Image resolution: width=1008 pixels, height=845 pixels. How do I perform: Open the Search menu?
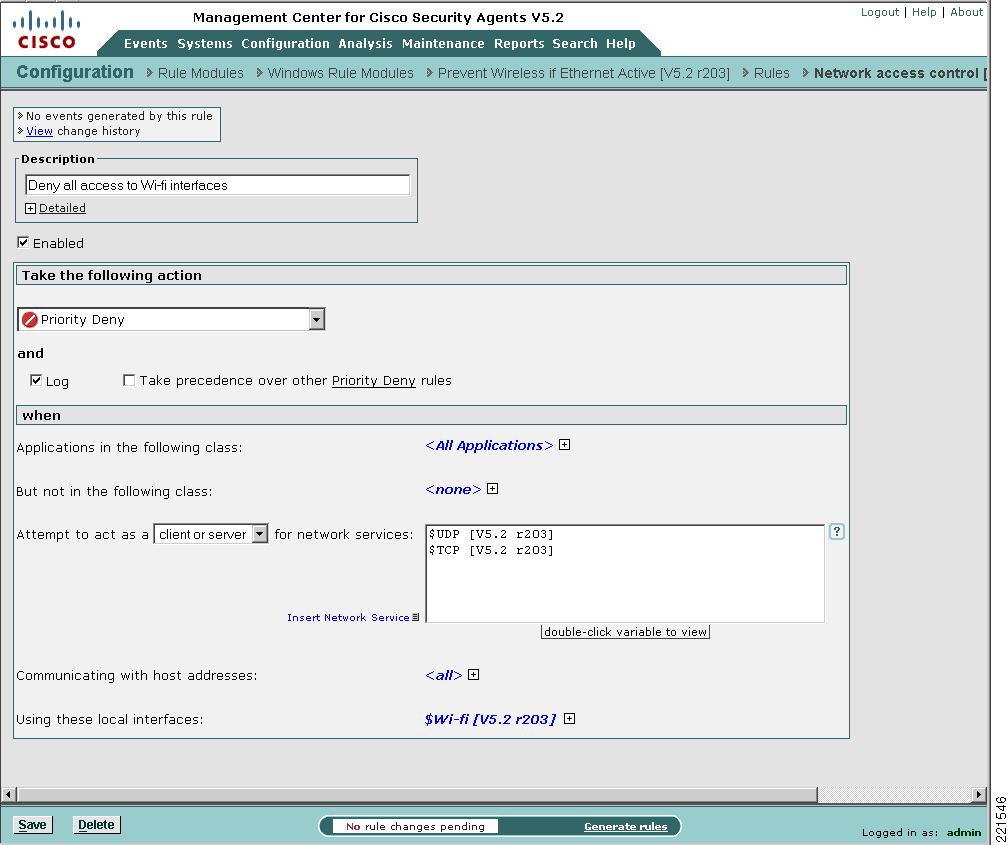(575, 44)
